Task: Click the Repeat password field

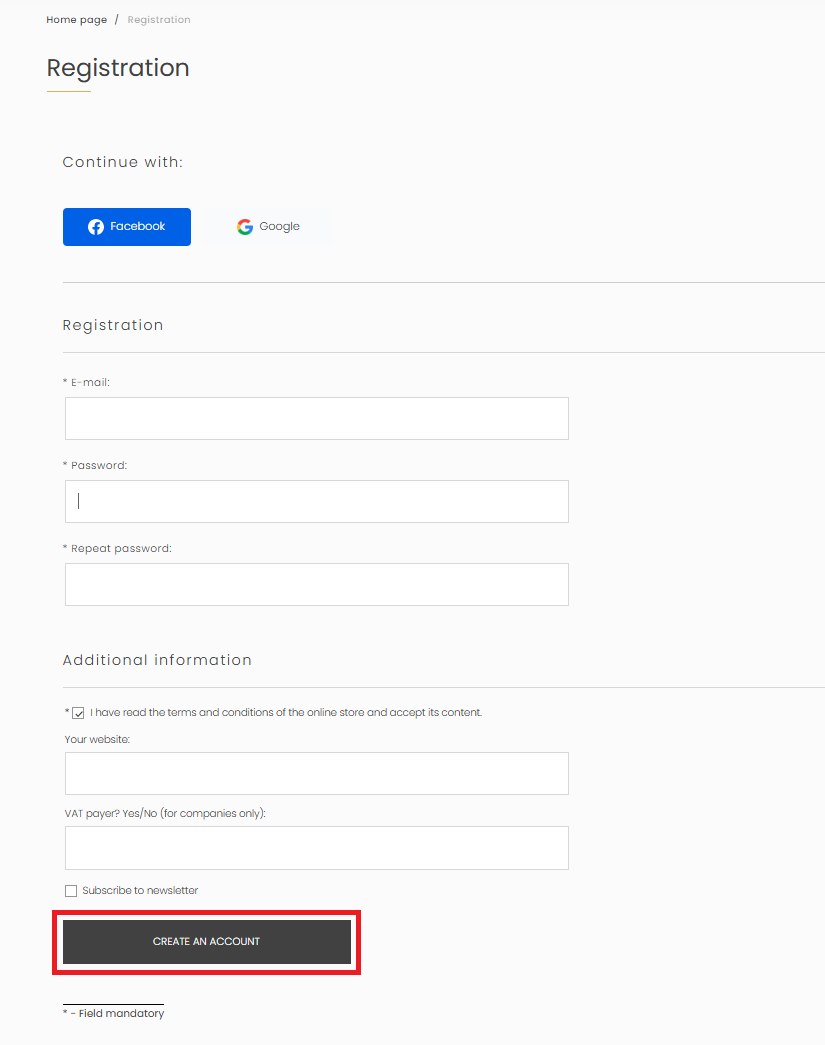Action: (x=316, y=584)
